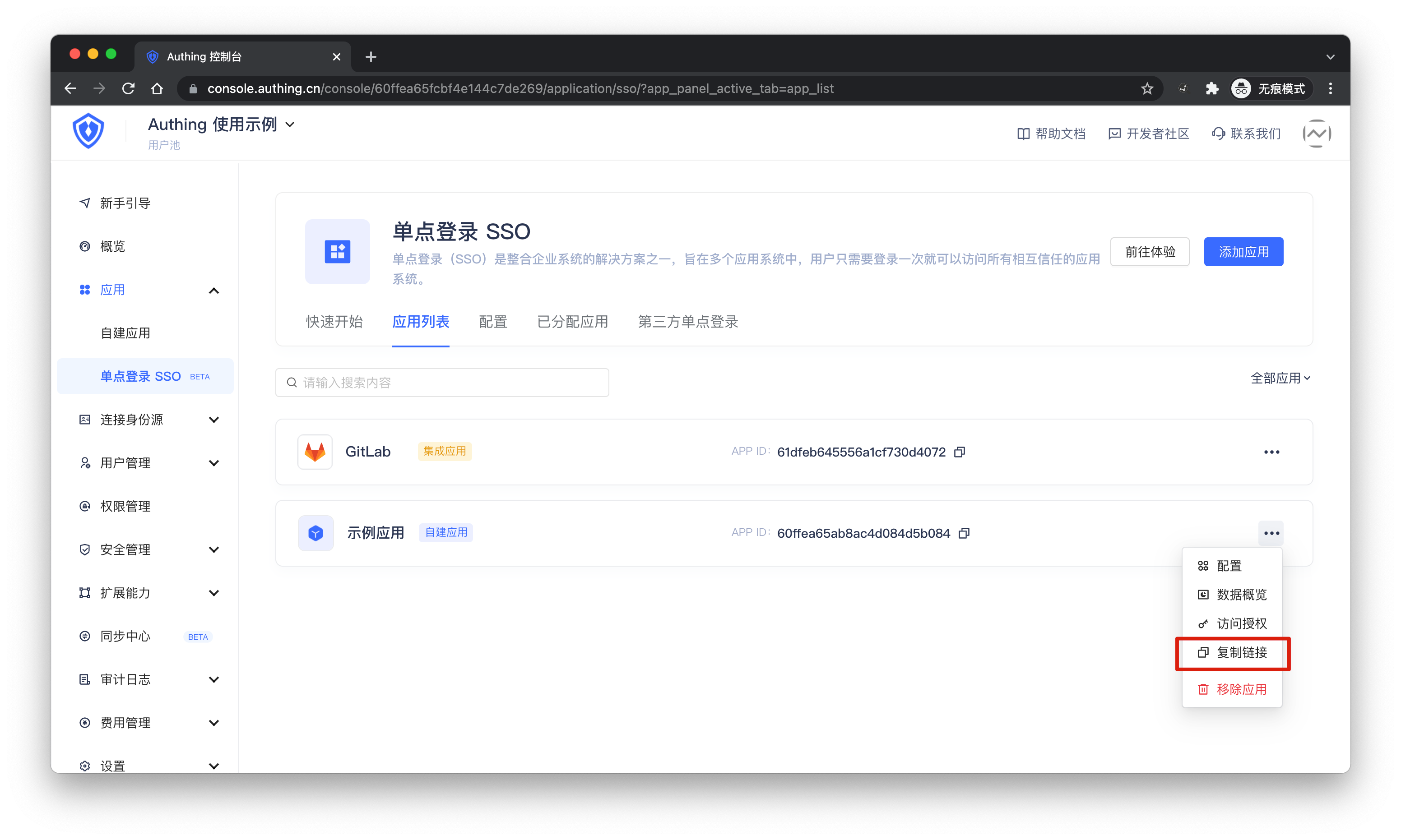The image size is (1401, 840).
Task: Switch to the 快速开始 tab
Action: pyautogui.click(x=334, y=322)
